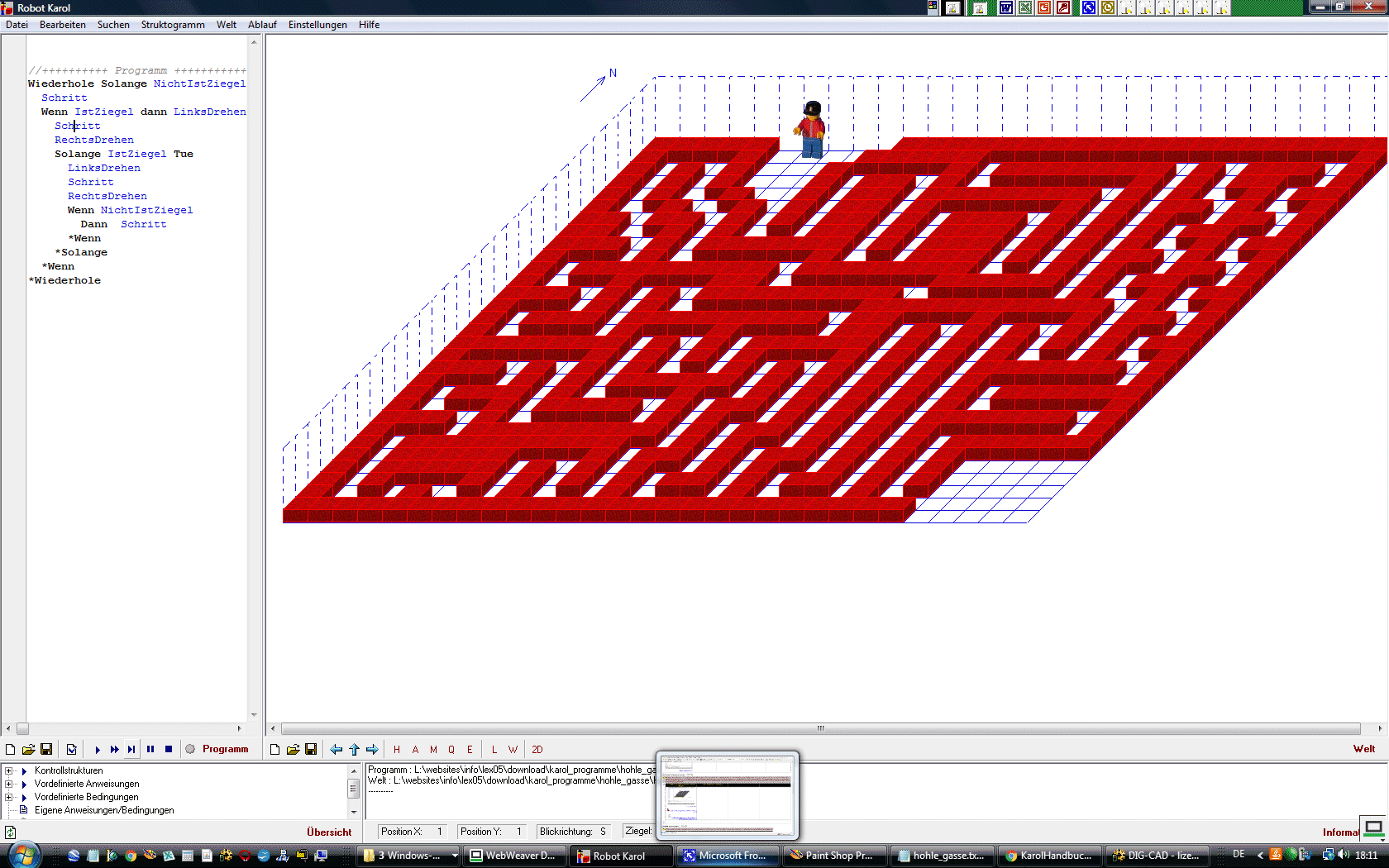Open Paint Shop Pro from the taskbar
The height and width of the screenshot is (868, 1389).
tap(832, 856)
